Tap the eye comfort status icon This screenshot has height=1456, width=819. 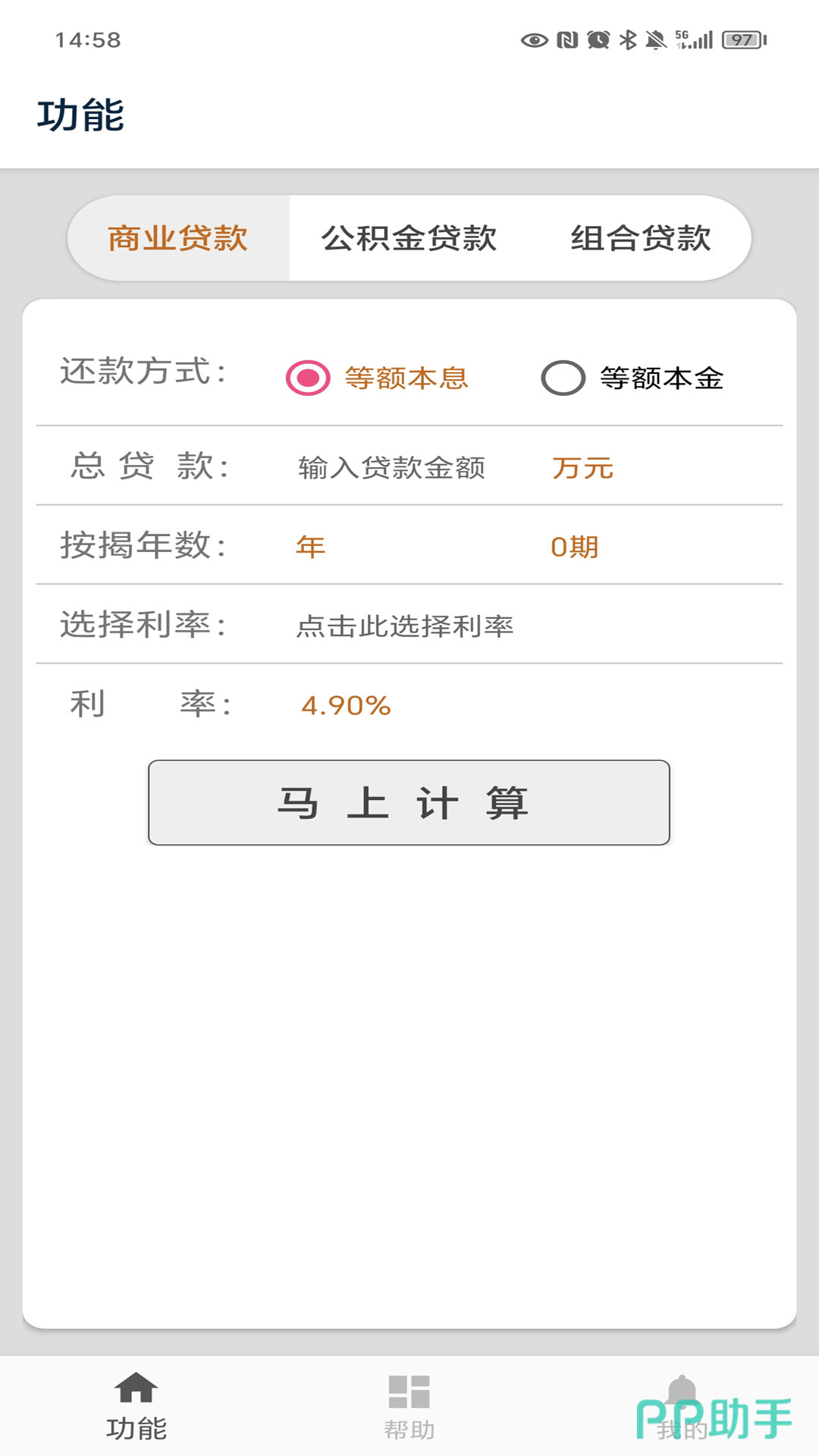[534, 40]
